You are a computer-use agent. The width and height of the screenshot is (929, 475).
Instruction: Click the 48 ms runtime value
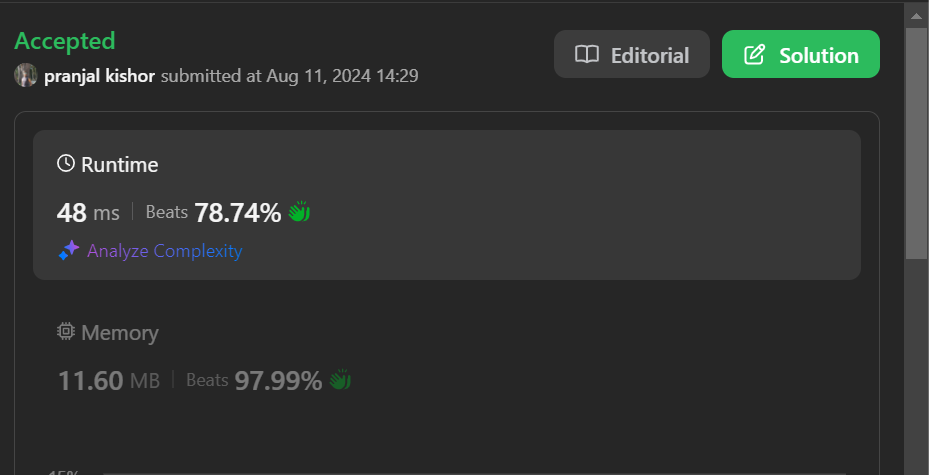[88, 212]
